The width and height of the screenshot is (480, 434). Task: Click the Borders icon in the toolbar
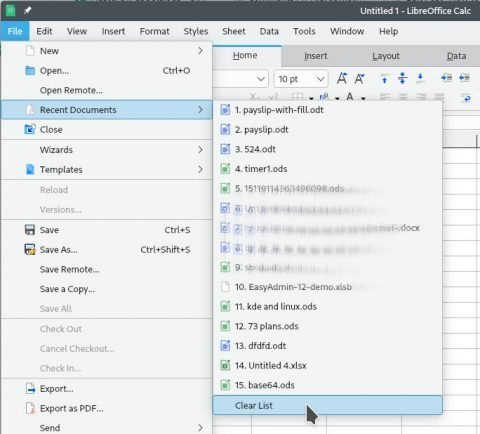tap(297, 97)
